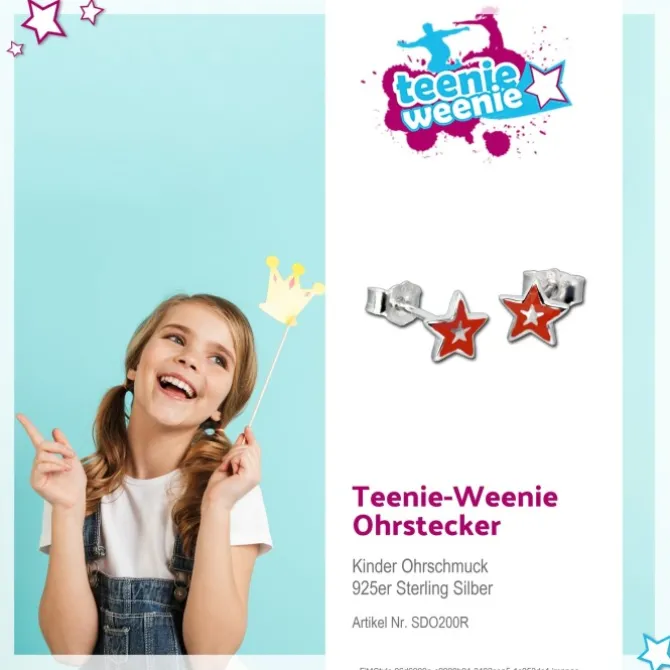Click the blue outlined star bottom right corner
This screenshot has width=670, height=670.
(x=656, y=653)
